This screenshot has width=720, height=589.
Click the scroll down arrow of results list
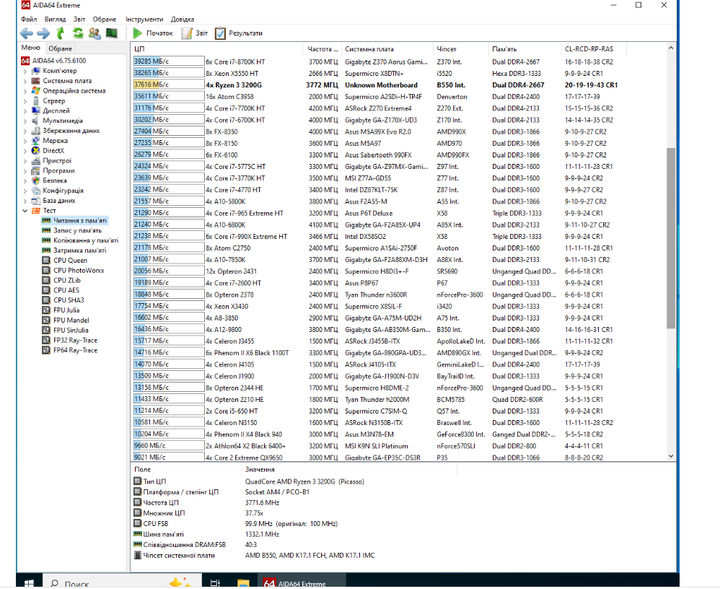pyautogui.click(x=670, y=456)
